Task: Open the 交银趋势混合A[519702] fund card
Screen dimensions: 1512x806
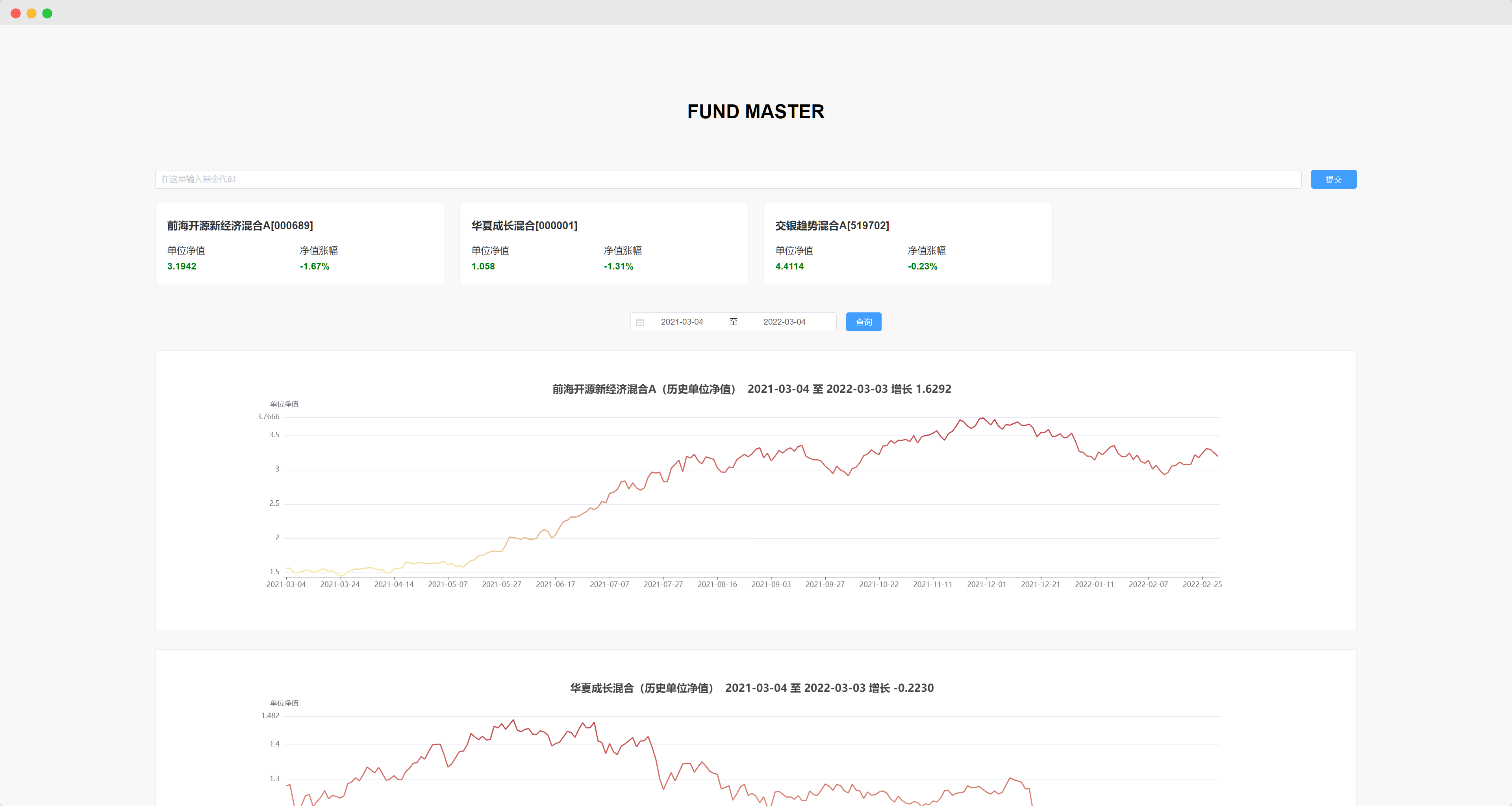Action: (x=908, y=243)
